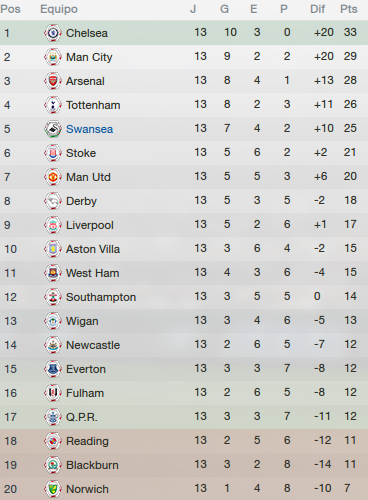Open the Stoke team name
Viewport: 368px width, 500px height.
[81, 153]
